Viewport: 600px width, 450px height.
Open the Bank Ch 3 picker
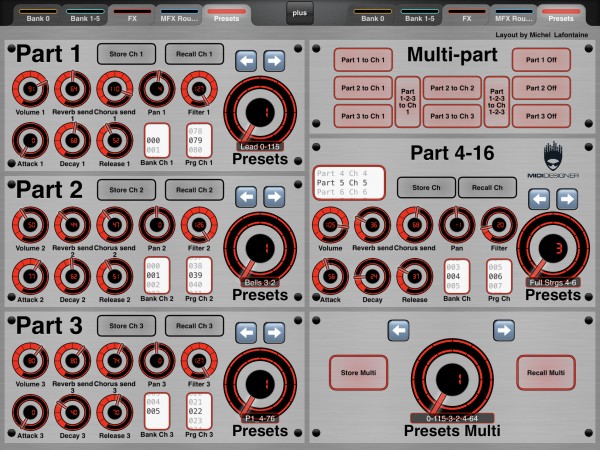[x=157, y=411]
